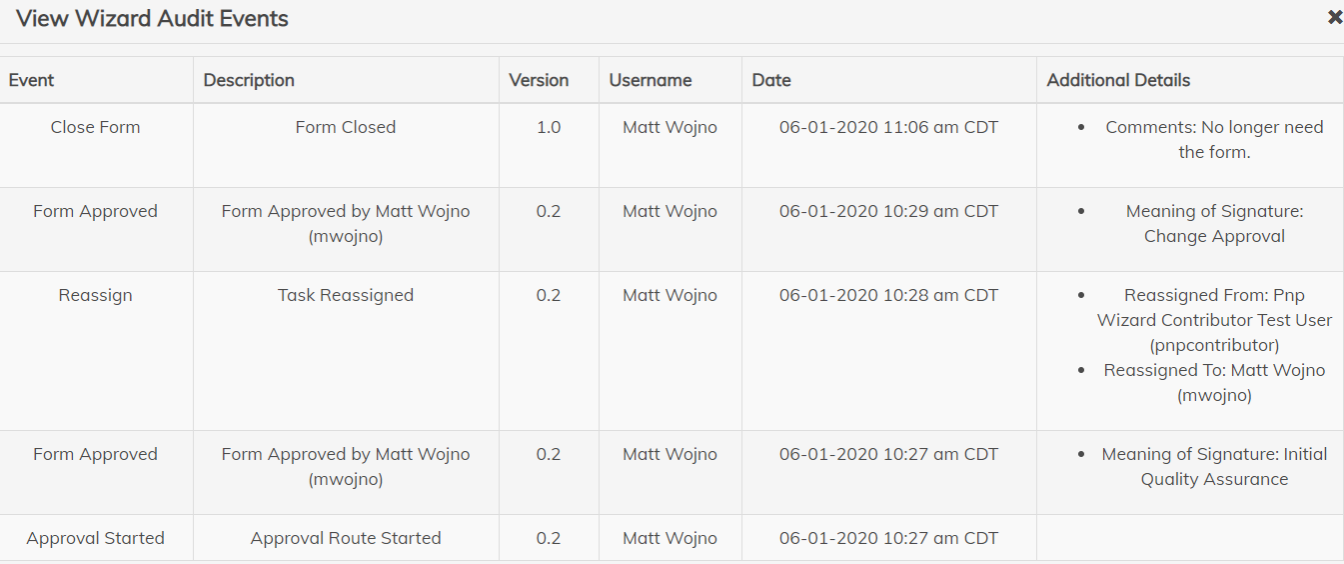This screenshot has width=1344, height=564.
Task: Click the 11:06 am CDT date cell
Action: pyautogui.click(x=889, y=127)
